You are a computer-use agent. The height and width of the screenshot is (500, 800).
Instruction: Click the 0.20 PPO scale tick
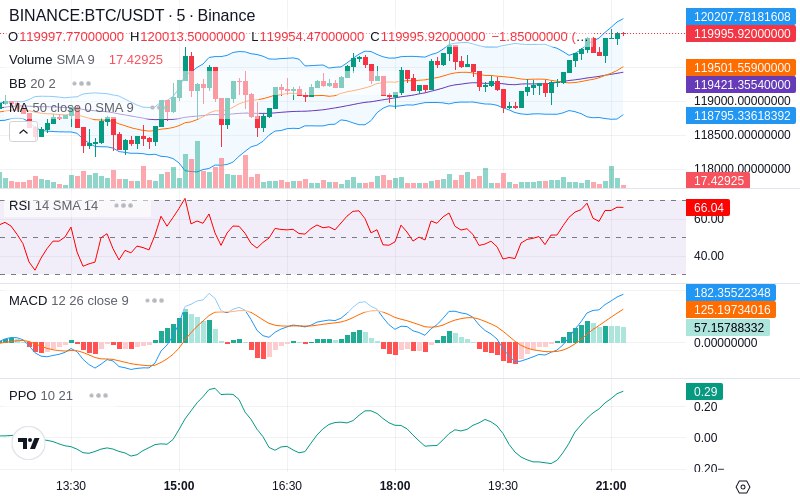[706, 407]
